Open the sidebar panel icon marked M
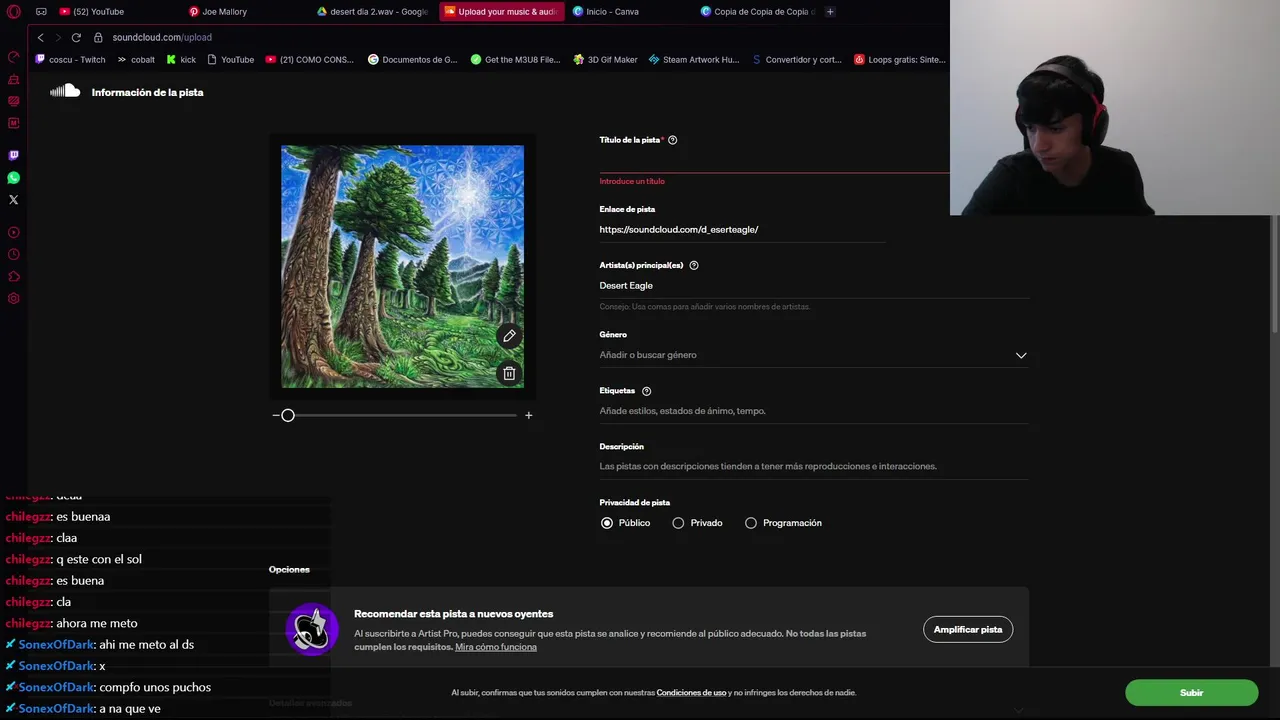1280x720 pixels. 13,123
